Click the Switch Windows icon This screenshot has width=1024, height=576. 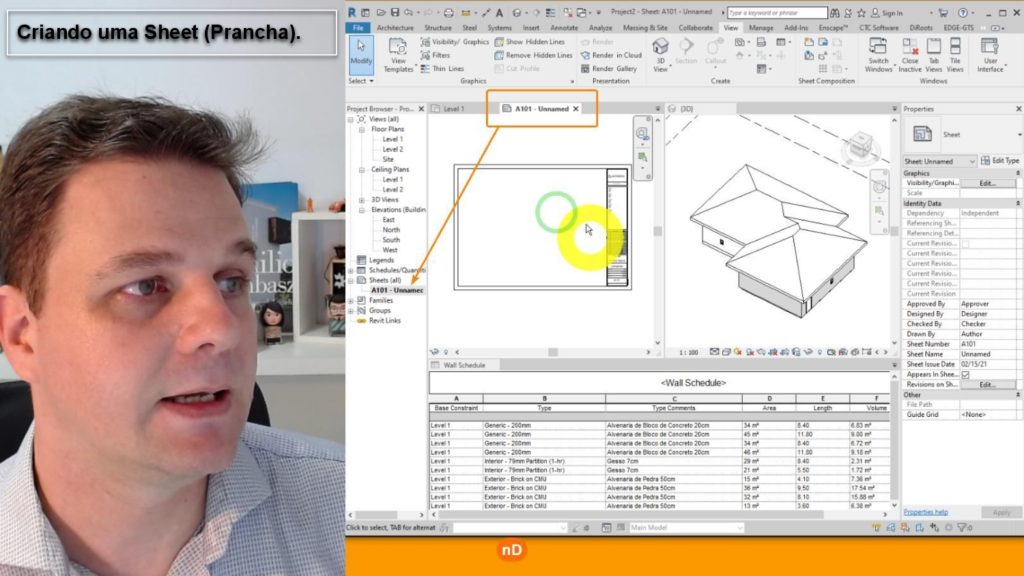[x=878, y=54]
